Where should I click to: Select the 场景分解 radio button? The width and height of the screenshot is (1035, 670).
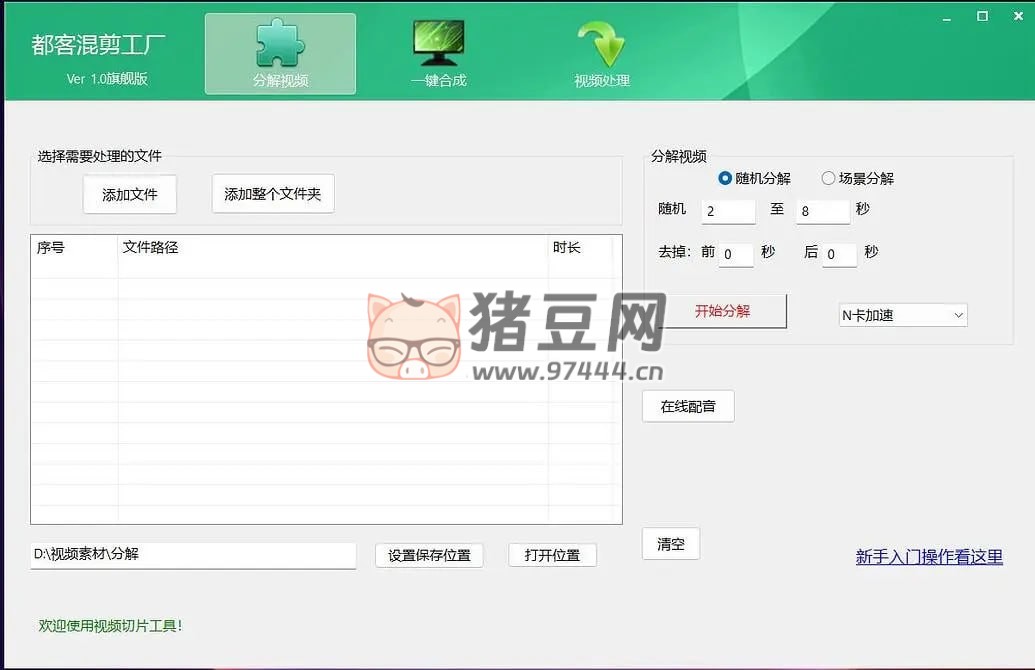coord(828,178)
